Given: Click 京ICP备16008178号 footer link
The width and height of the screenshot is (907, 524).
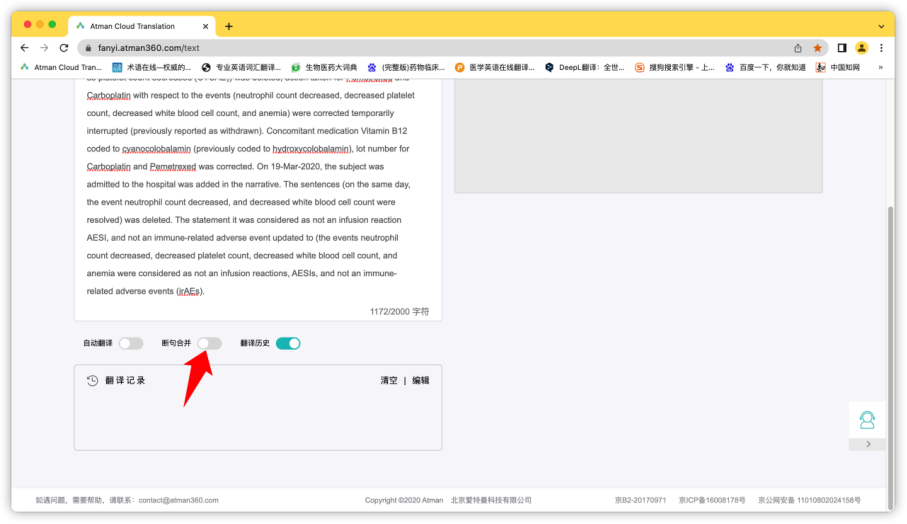Looking at the screenshot, I should tap(712, 501).
